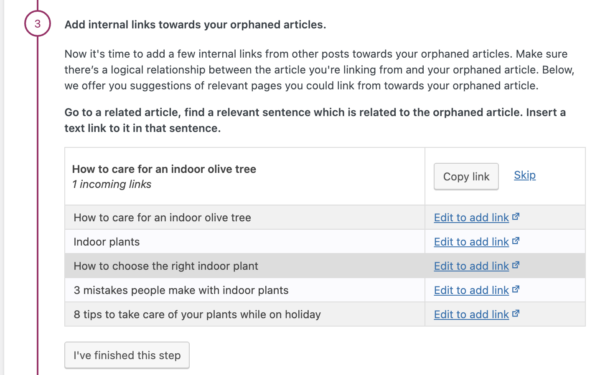Edit 'How to choose the right indoor plant' link

[471, 266]
